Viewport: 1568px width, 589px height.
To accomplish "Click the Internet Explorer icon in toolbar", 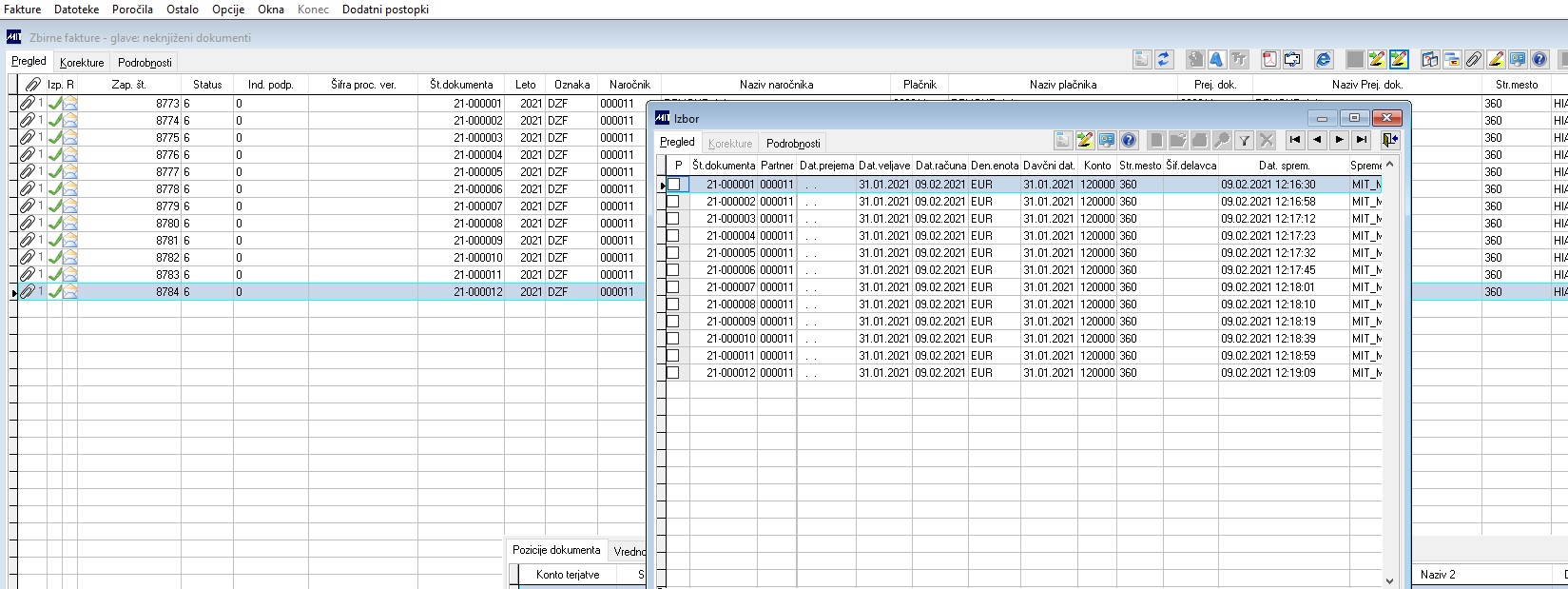I will click(x=1323, y=60).
